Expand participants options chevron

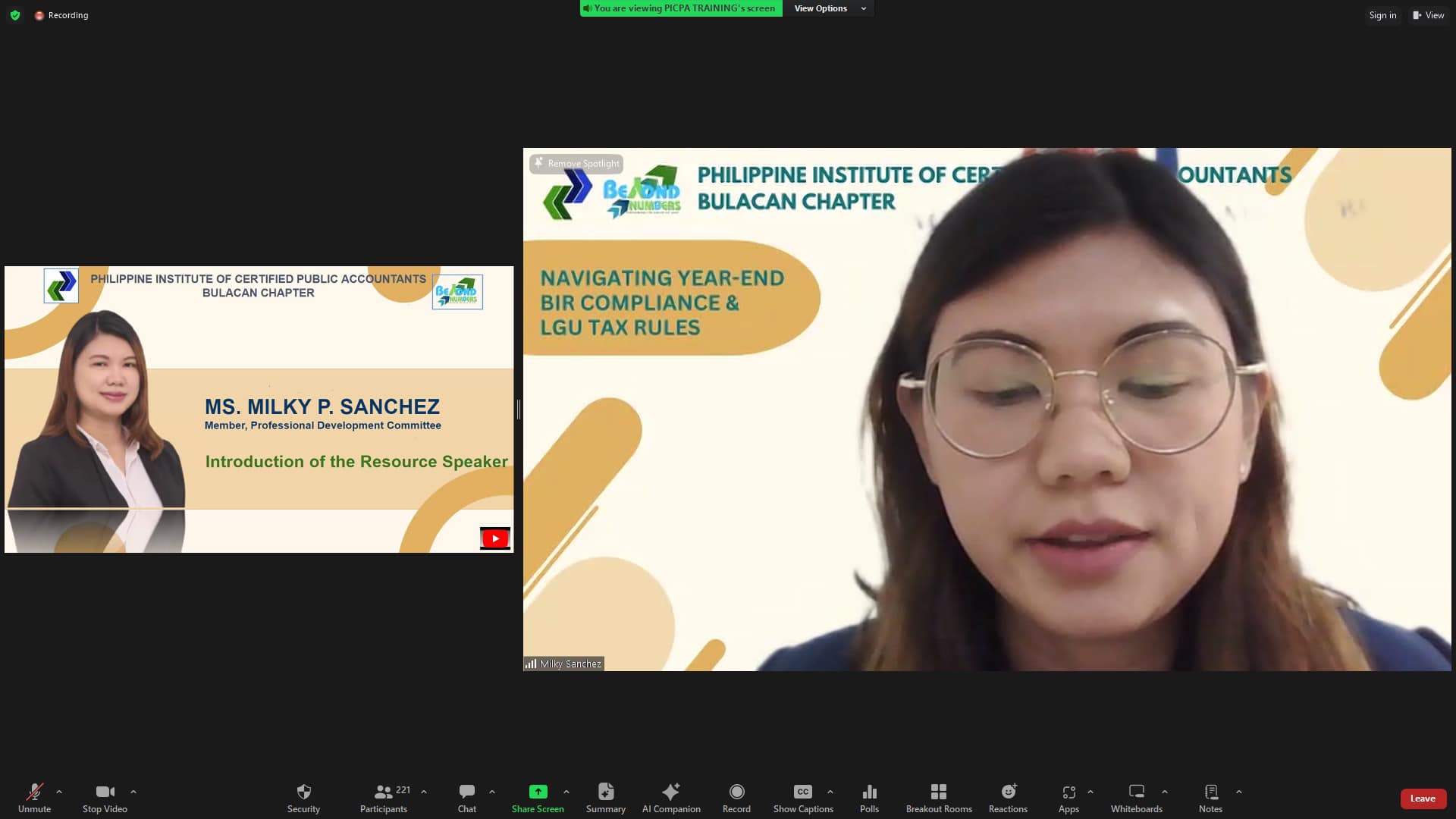point(424,792)
